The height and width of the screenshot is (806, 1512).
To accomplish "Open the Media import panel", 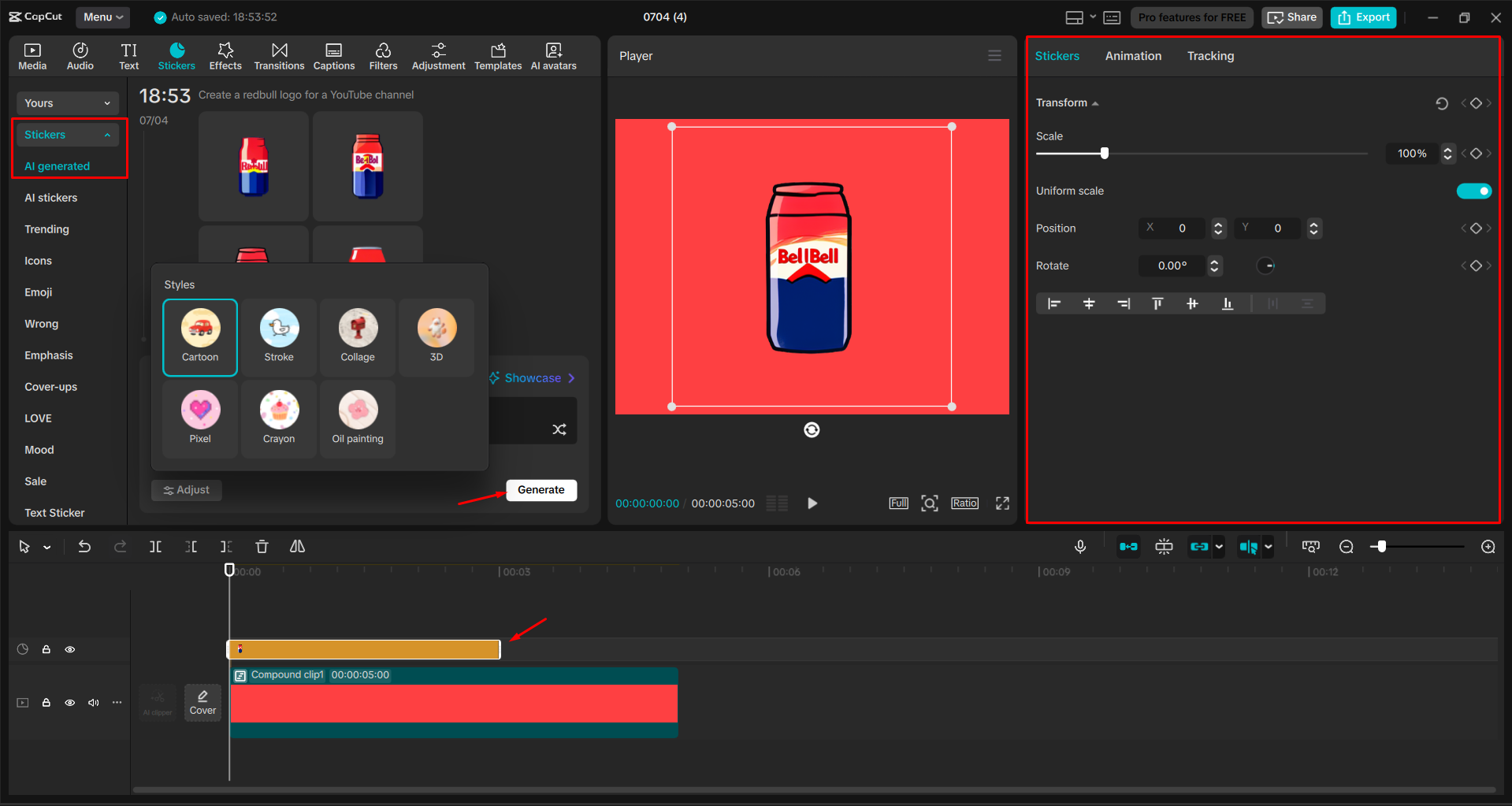I will tap(32, 55).
